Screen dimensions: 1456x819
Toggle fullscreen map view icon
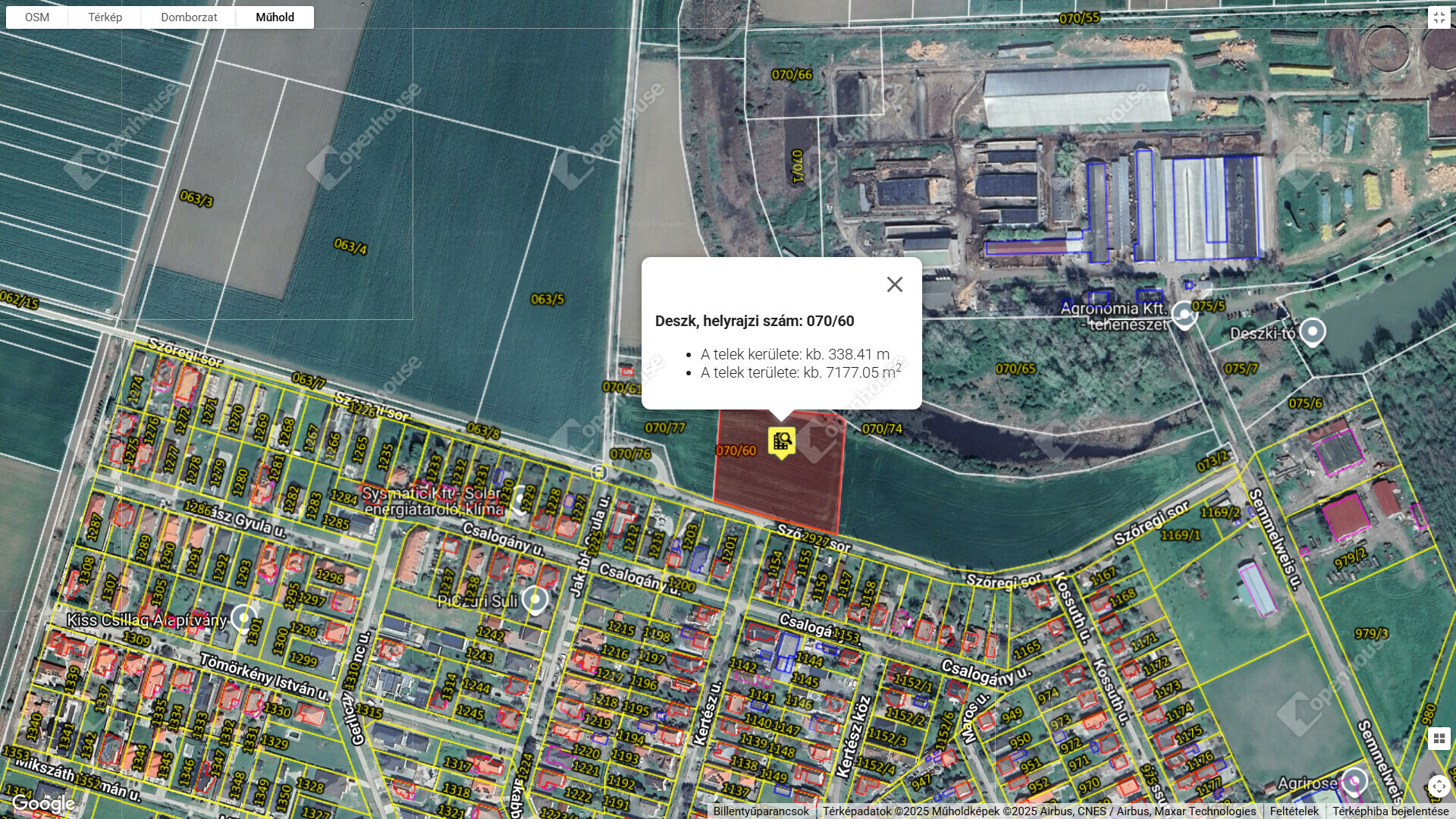[1439, 17]
